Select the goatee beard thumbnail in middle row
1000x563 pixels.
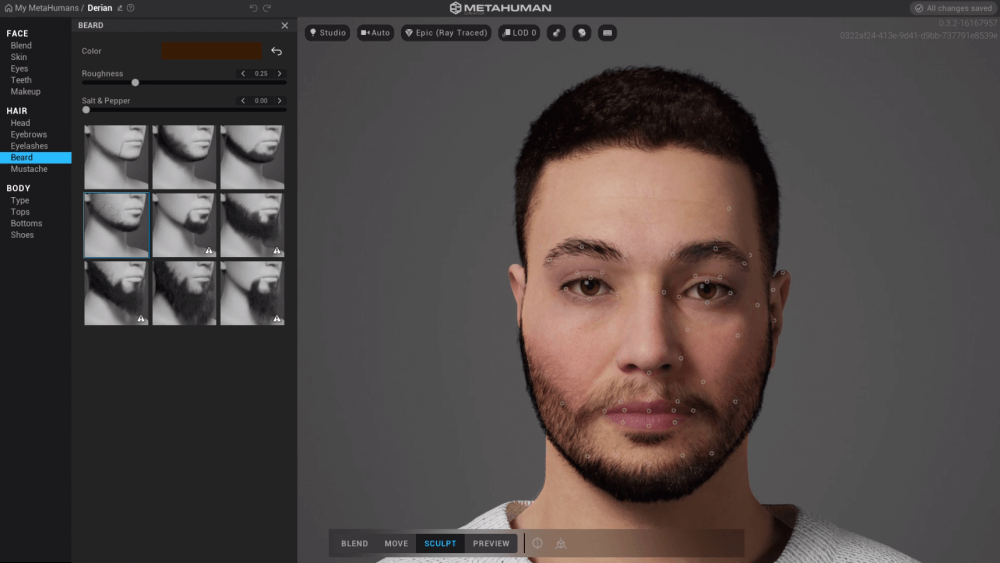pyautogui.click(x=184, y=225)
